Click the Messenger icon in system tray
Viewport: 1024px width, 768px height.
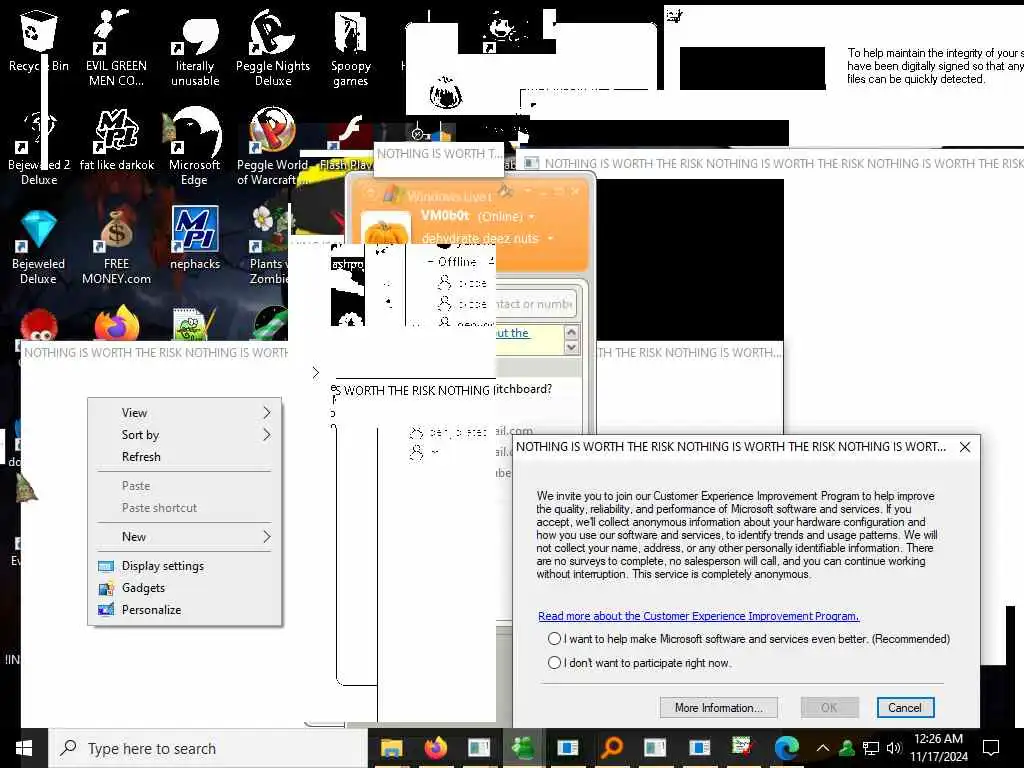click(x=847, y=748)
